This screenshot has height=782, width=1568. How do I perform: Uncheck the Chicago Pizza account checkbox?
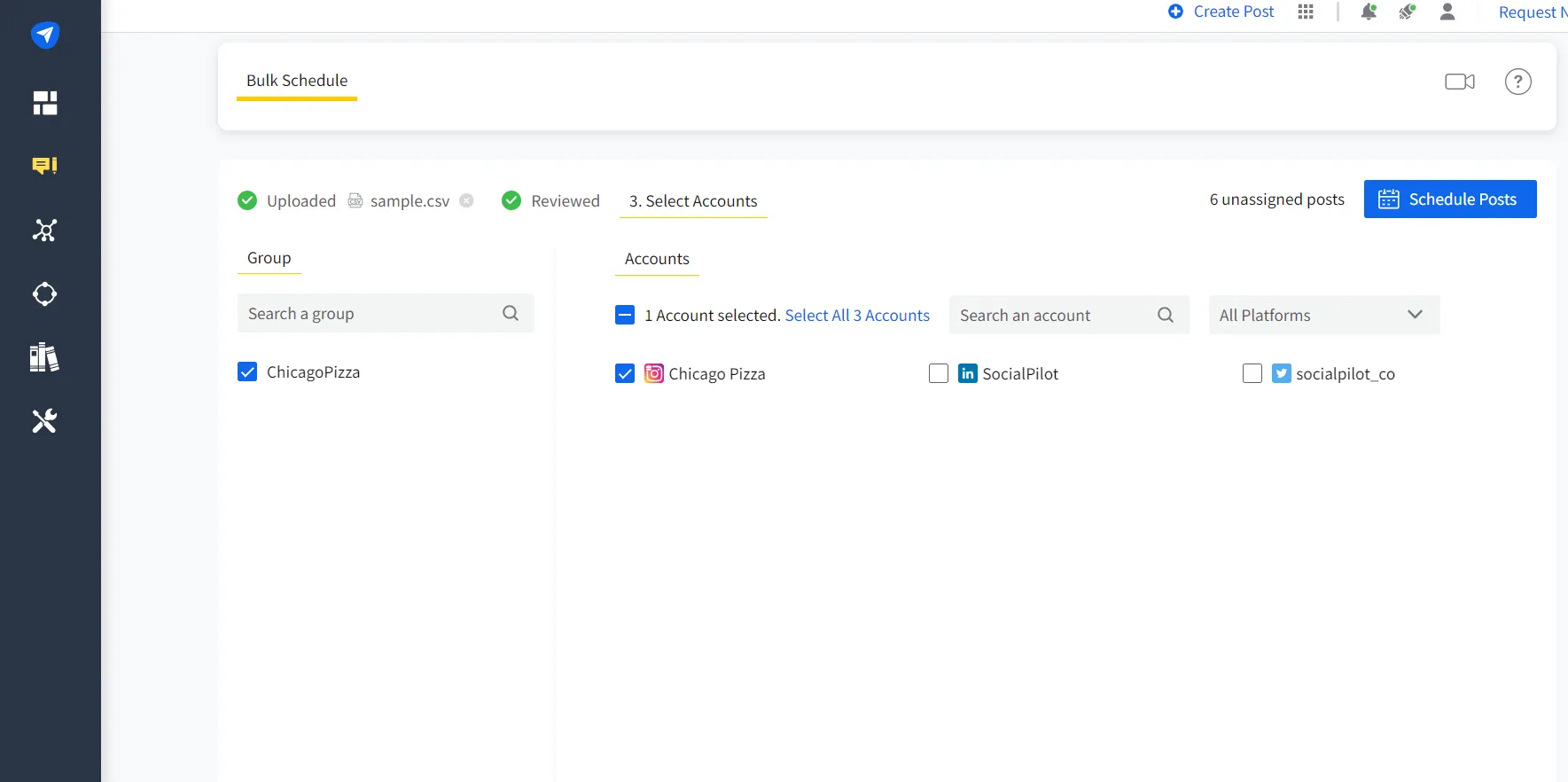pyautogui.click(x=625, y=373)
